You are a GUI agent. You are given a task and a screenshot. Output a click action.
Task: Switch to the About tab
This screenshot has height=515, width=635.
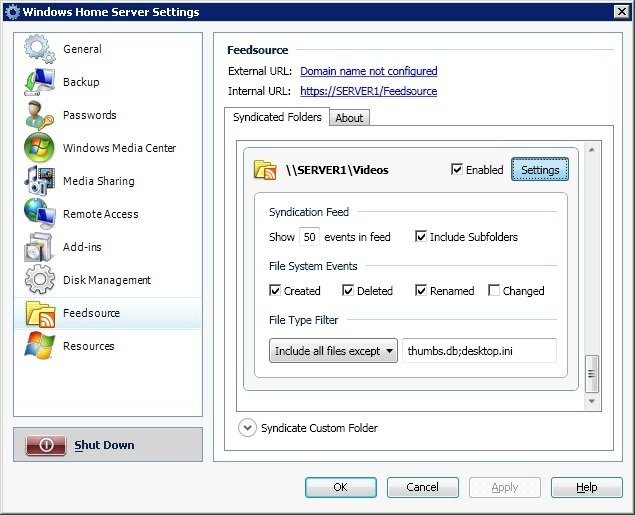click(x=349, y=118)
